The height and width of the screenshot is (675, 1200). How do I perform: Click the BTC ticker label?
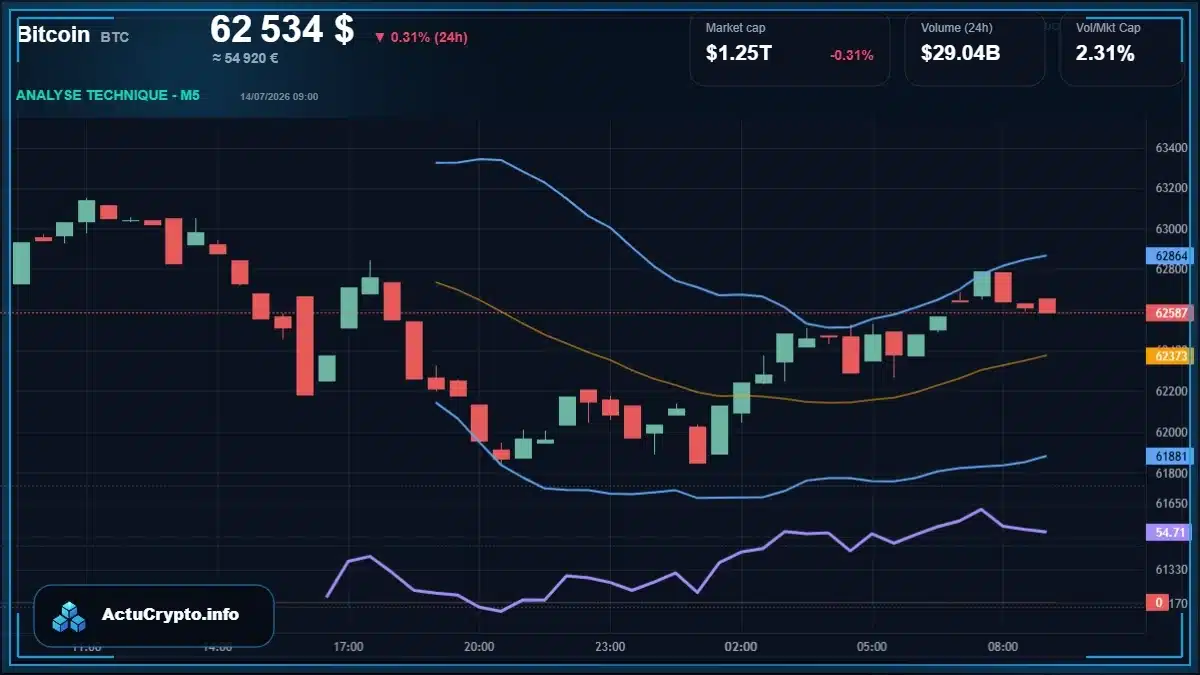(115, 37)
